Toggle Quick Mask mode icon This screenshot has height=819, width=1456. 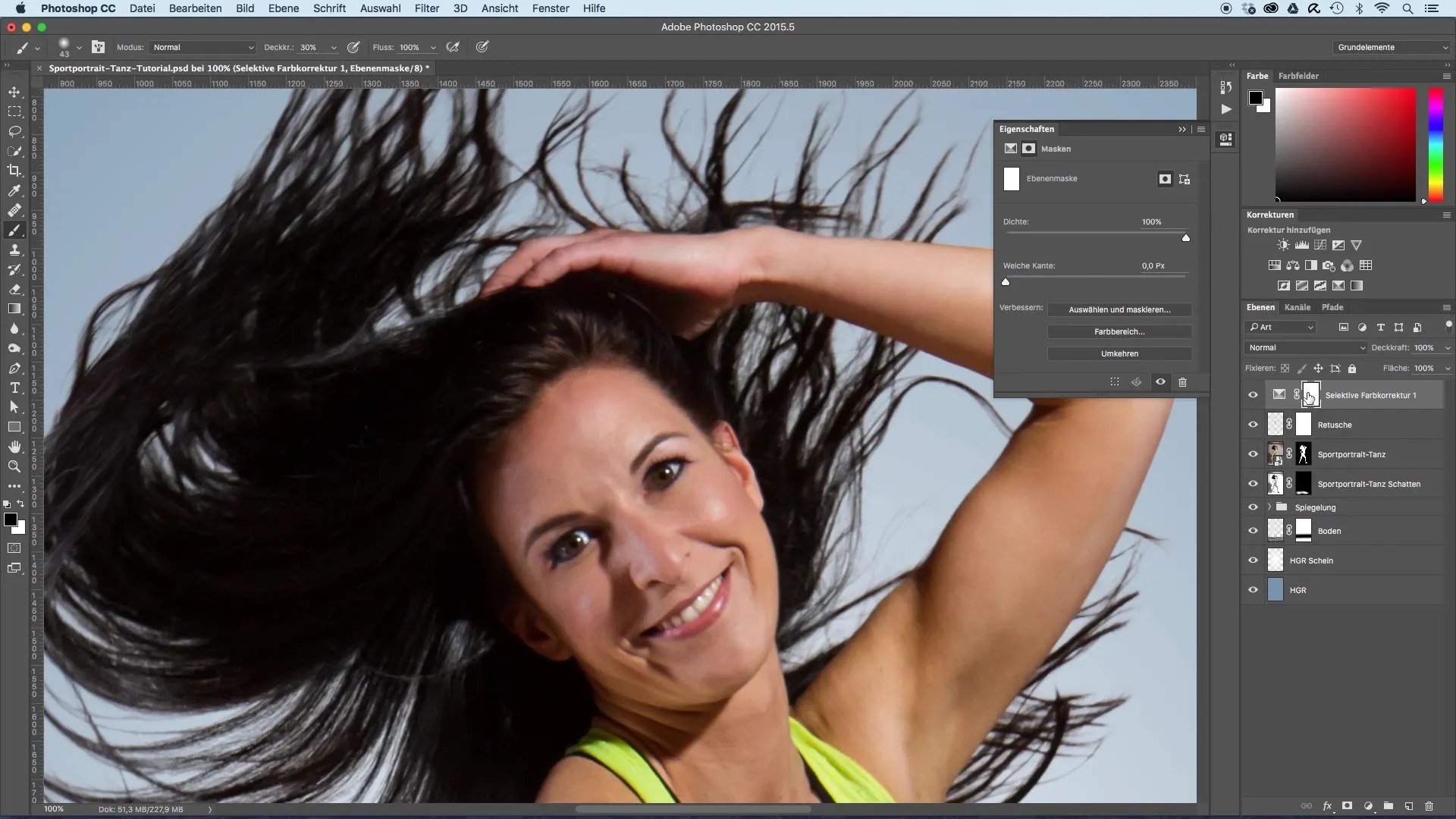pos(14,548)
